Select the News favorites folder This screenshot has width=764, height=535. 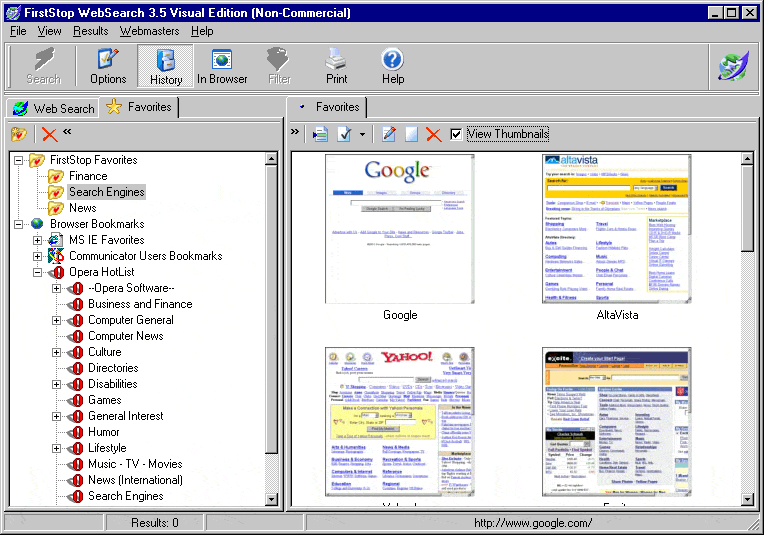pyautogui.click(x=82, y=208)
